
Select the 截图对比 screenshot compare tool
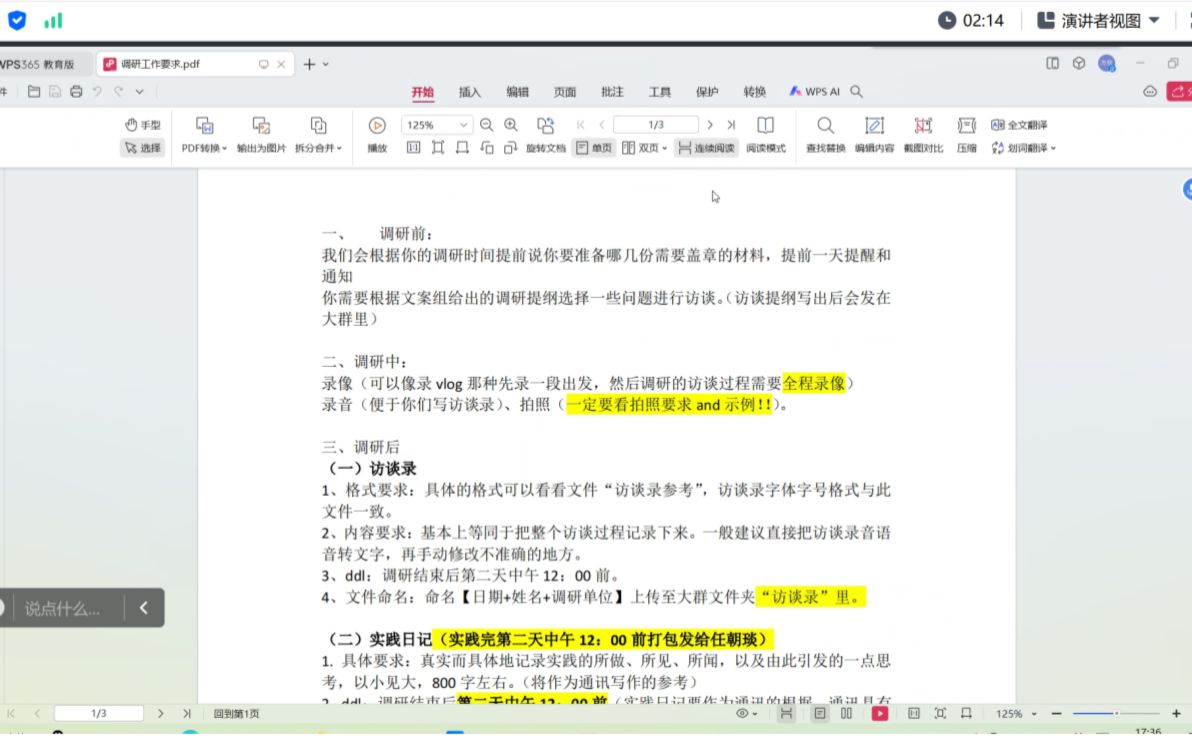point(923,126)
